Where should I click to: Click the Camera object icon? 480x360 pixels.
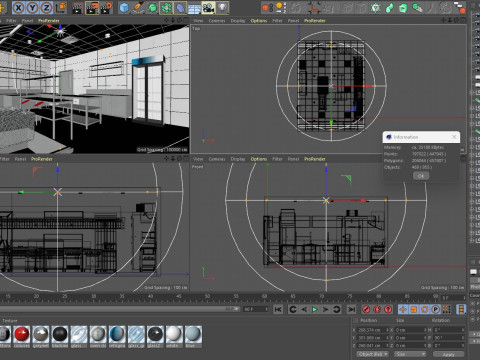[x=208, y=8]
